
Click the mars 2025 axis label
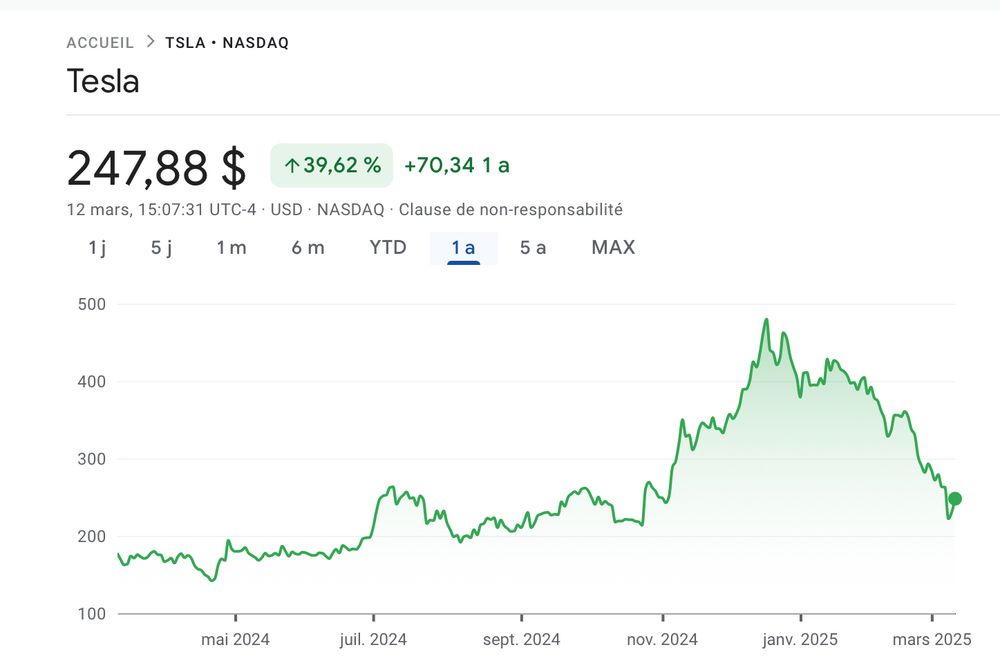932,639
